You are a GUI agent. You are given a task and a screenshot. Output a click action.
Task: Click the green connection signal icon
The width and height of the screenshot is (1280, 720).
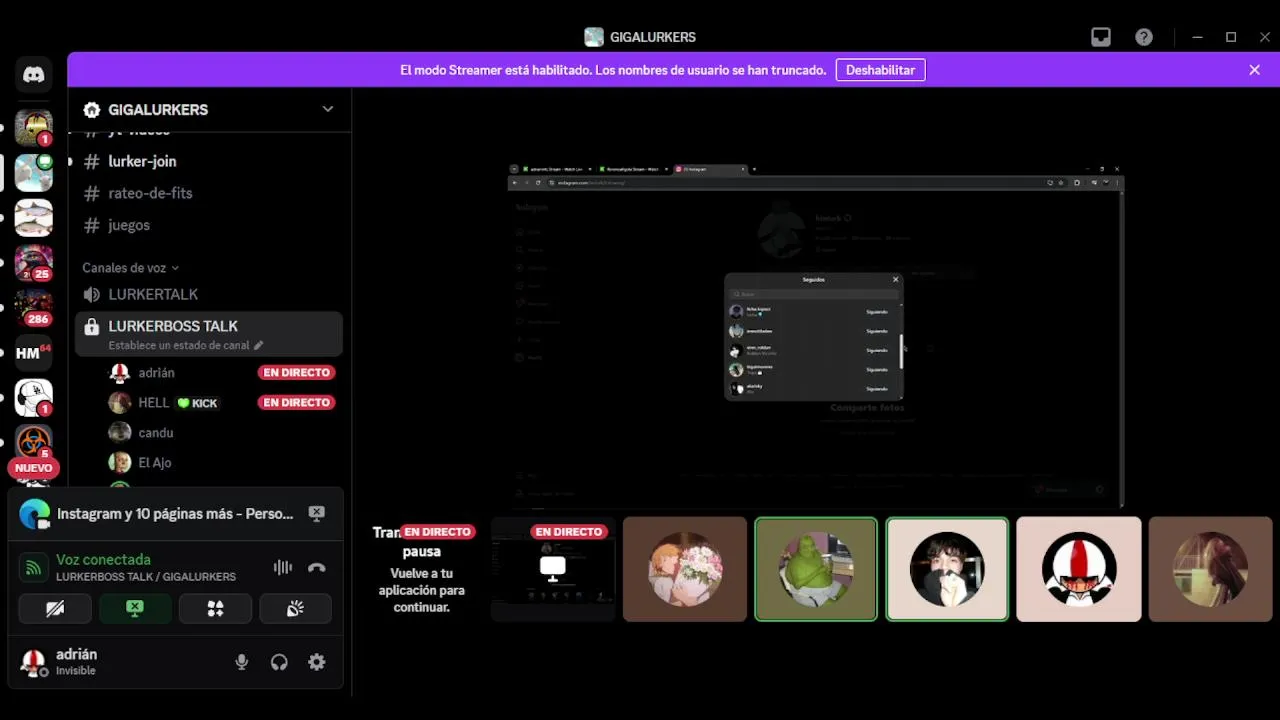[34, 568]
